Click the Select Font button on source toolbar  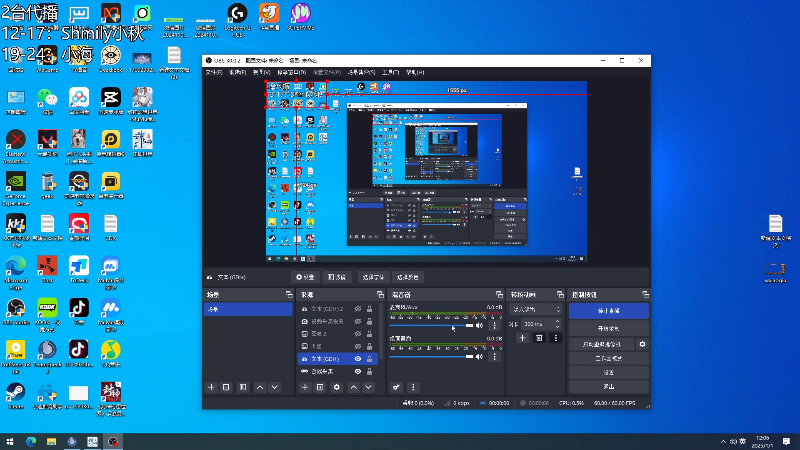(x=373, y=277)
